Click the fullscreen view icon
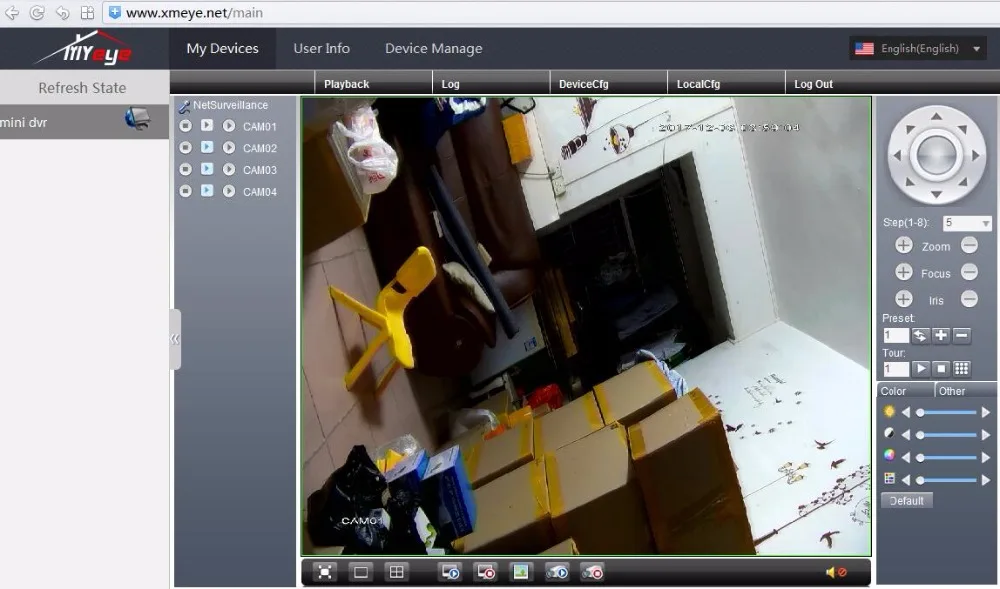Screen dimensions: 1000x589 (x=325, y=572)
